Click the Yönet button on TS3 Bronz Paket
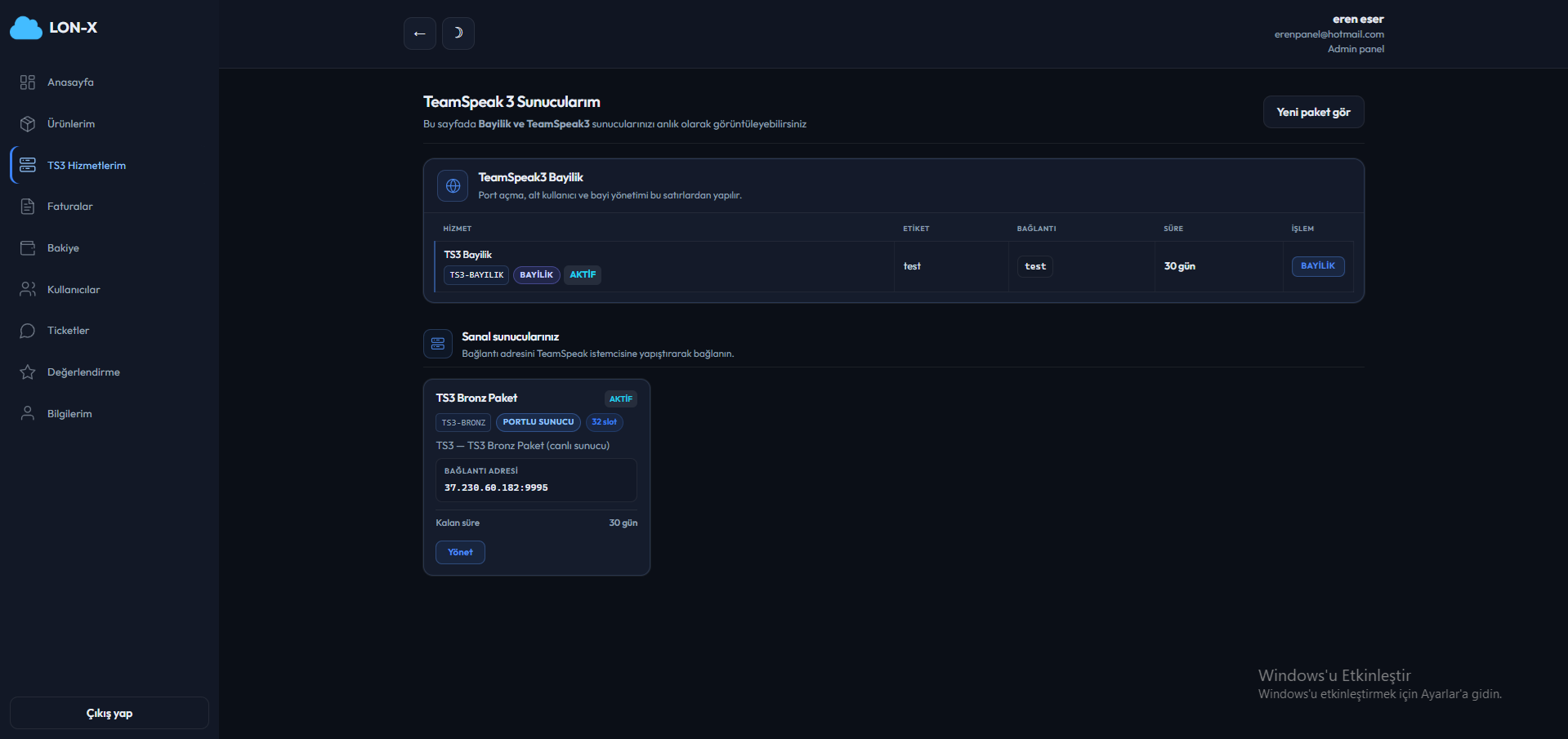This screenshot has height=739, width=1568. tap(461, 552)
